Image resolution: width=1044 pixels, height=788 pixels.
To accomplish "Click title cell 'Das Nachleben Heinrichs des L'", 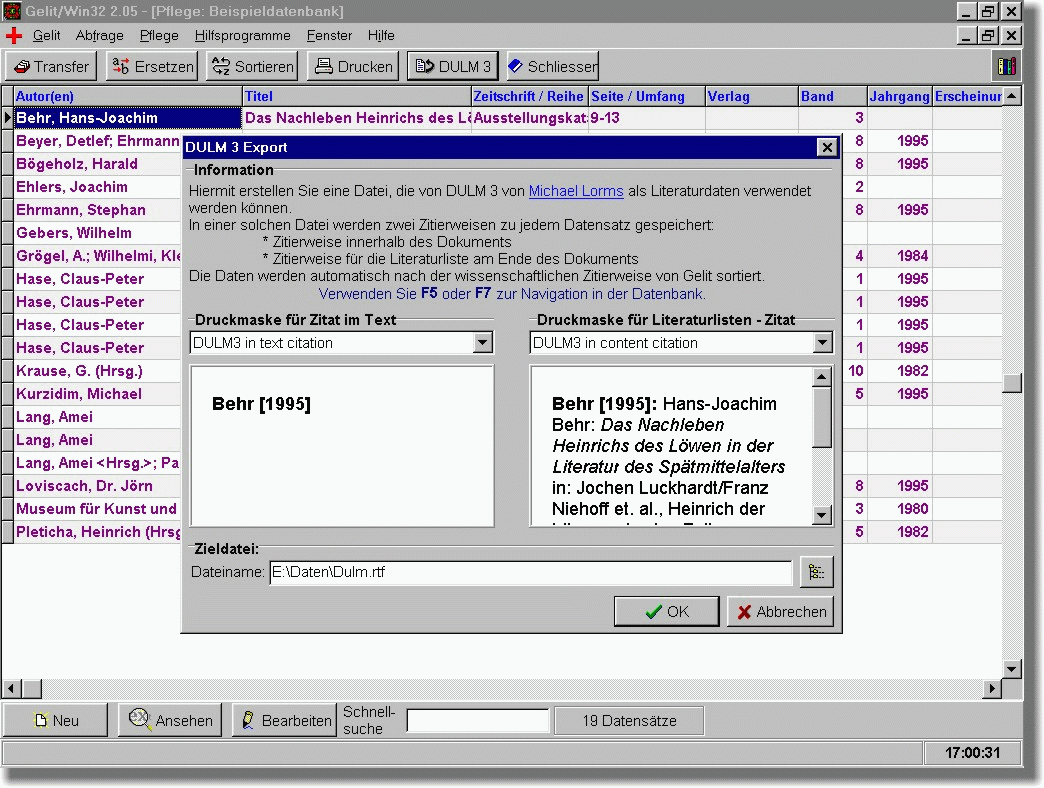I will point(357,118).
